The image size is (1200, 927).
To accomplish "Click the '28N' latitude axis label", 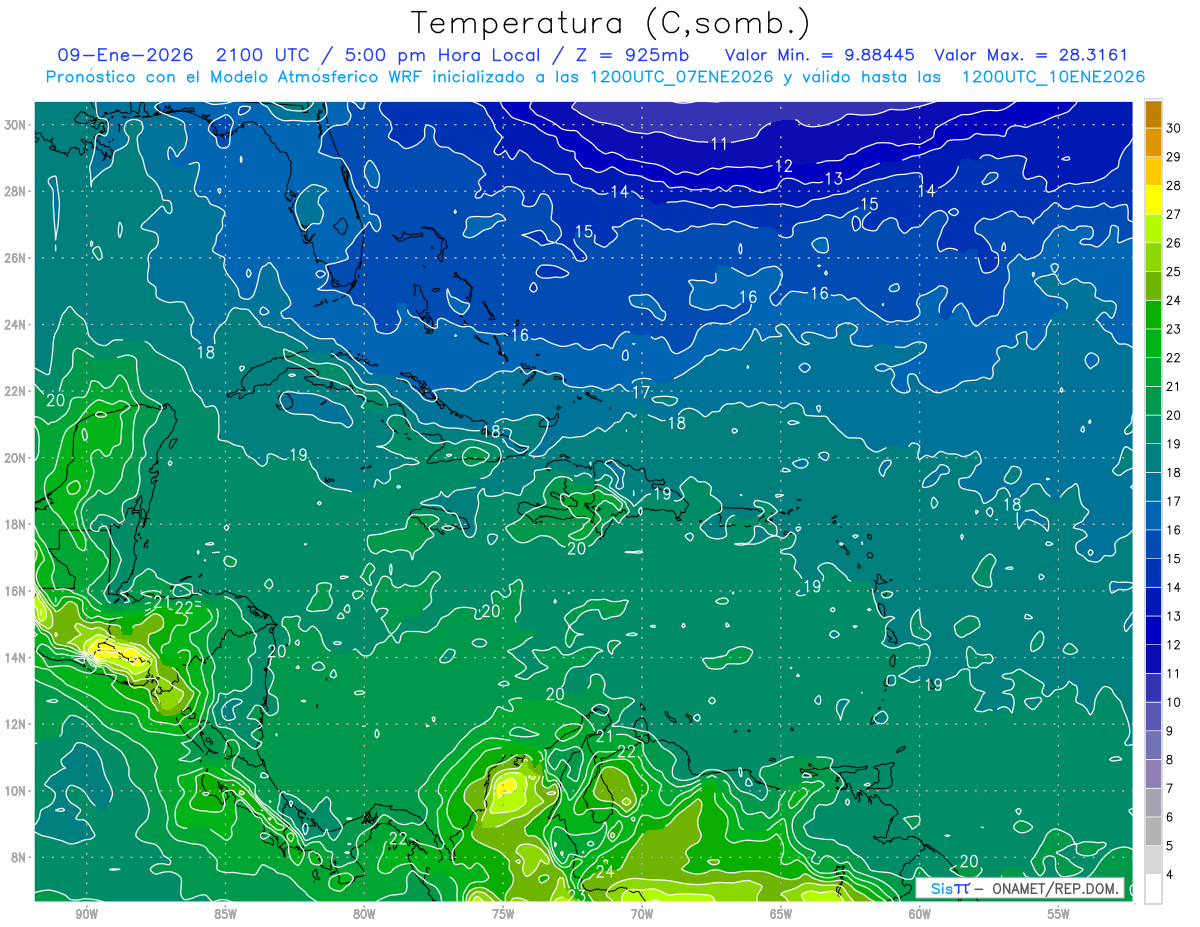I will coord(14,191).
